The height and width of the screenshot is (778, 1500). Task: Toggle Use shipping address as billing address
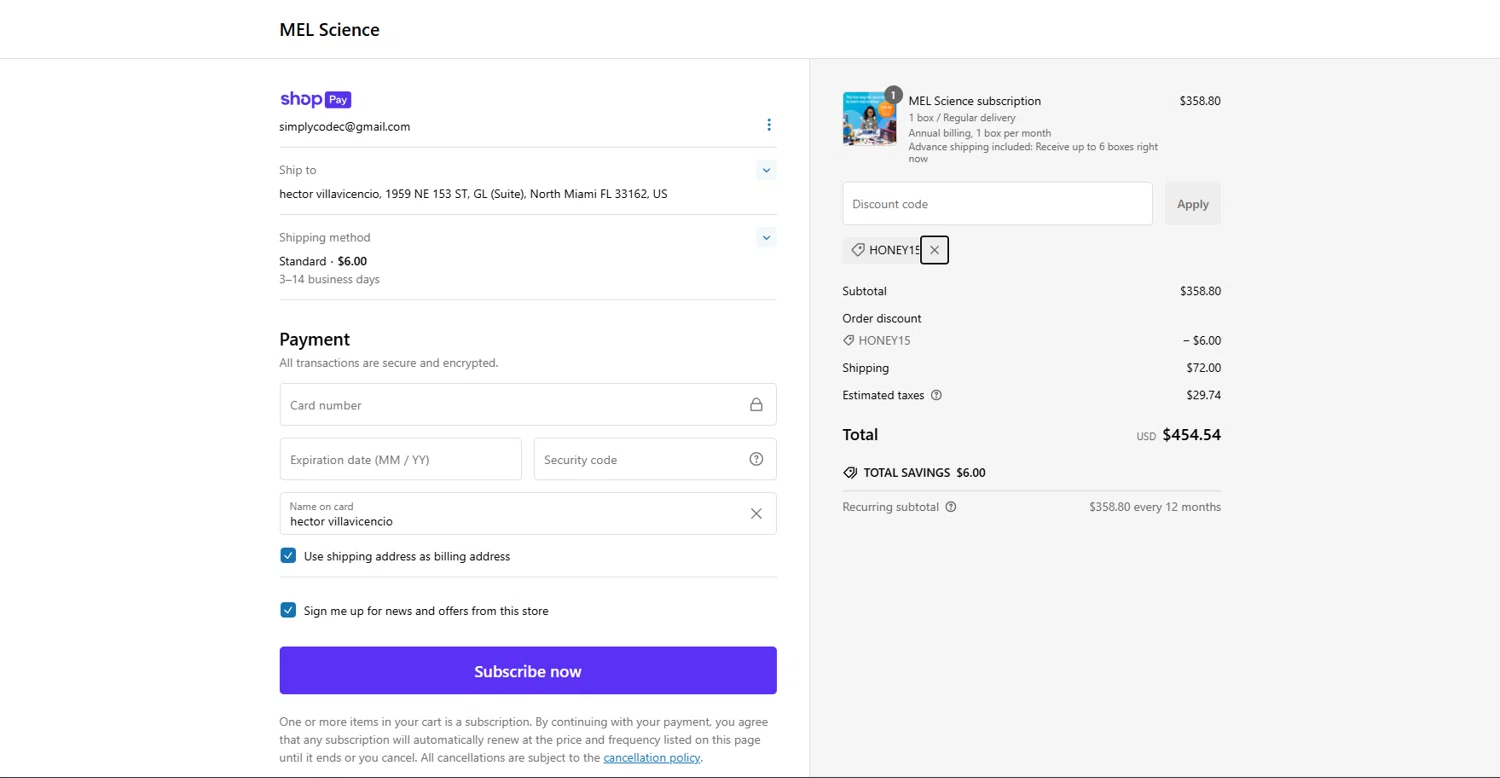[288, 556]
